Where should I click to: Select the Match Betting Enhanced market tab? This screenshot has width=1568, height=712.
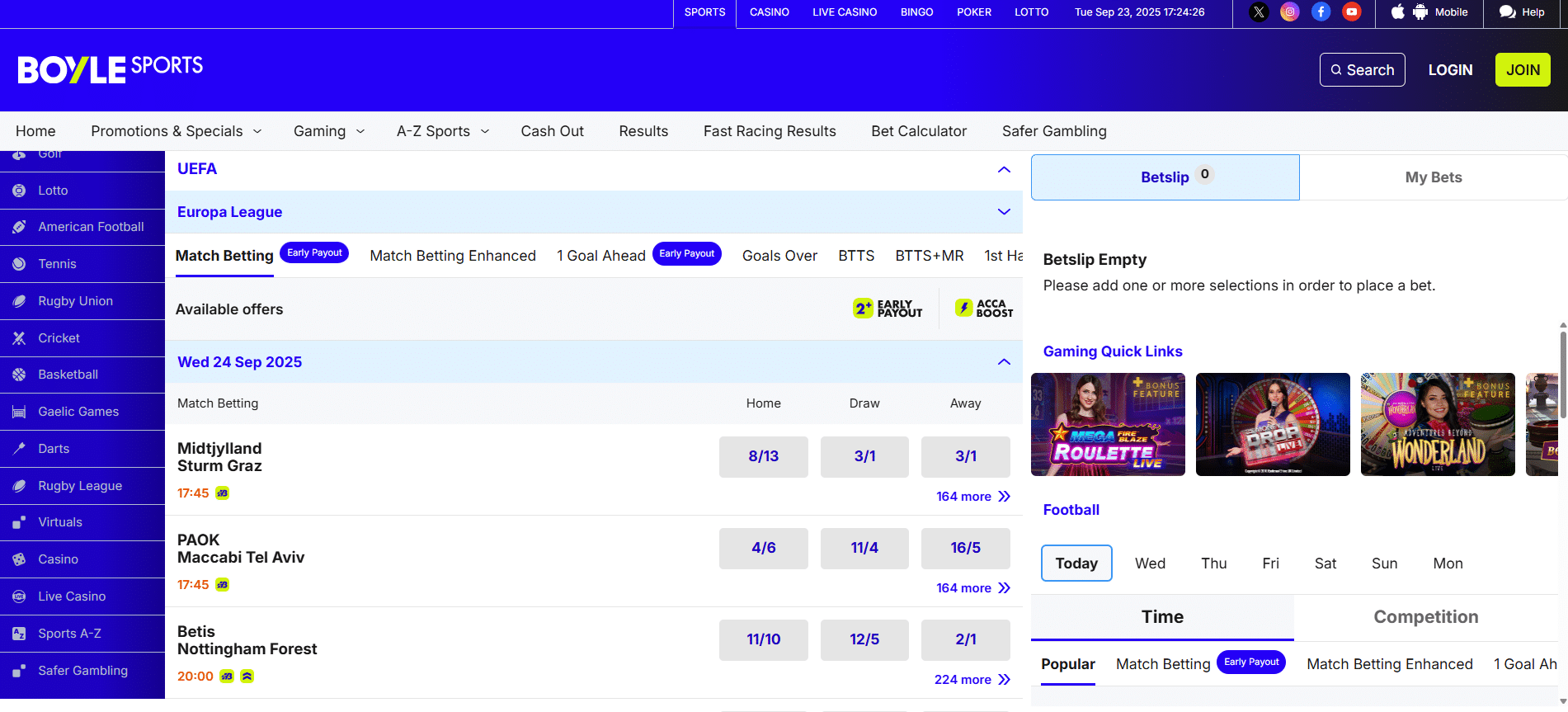[453, 256]
